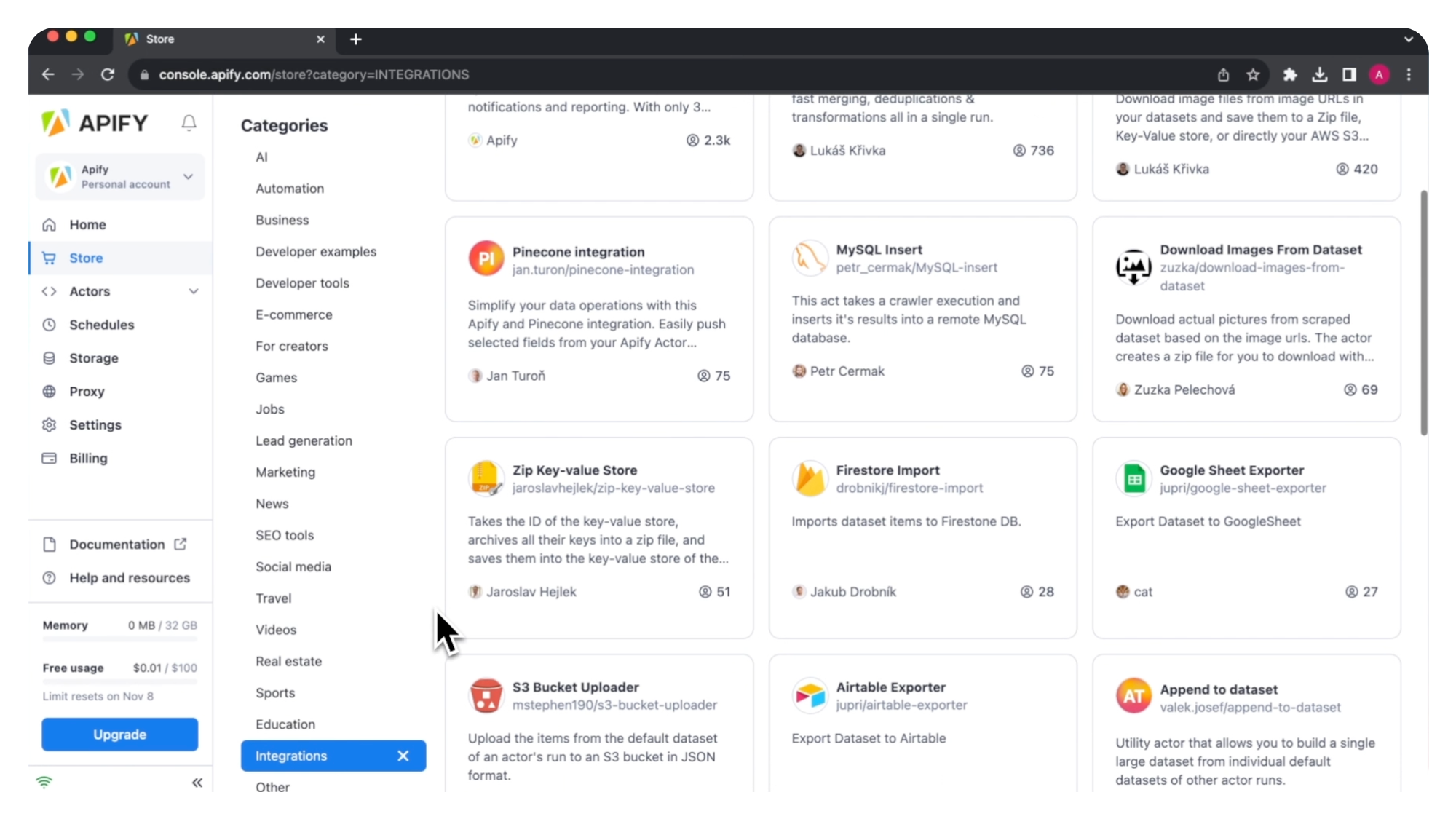Select the E-commerce category
Screen dimensions: 1456x819
[x=293, y=314]
